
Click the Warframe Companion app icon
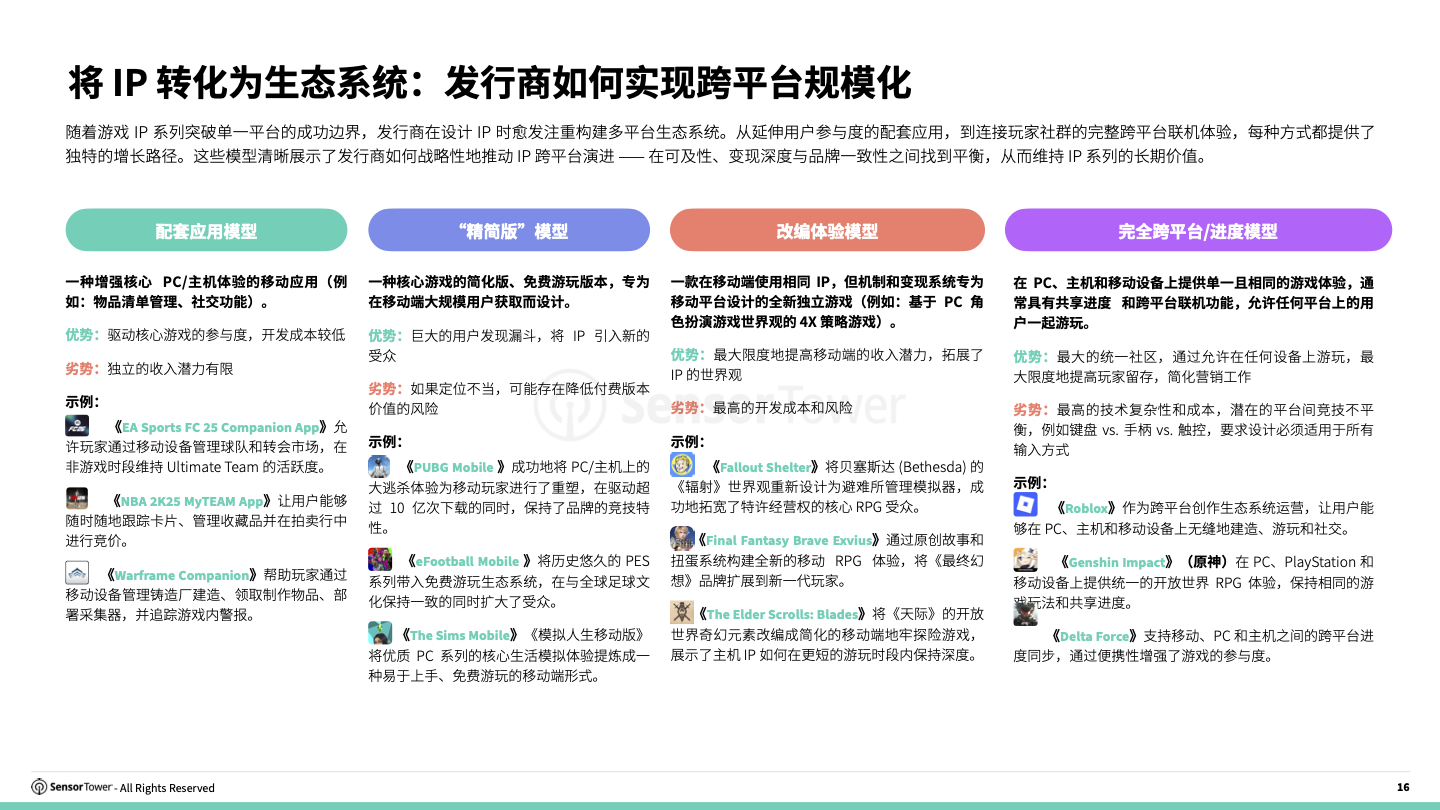pos(78,573)
